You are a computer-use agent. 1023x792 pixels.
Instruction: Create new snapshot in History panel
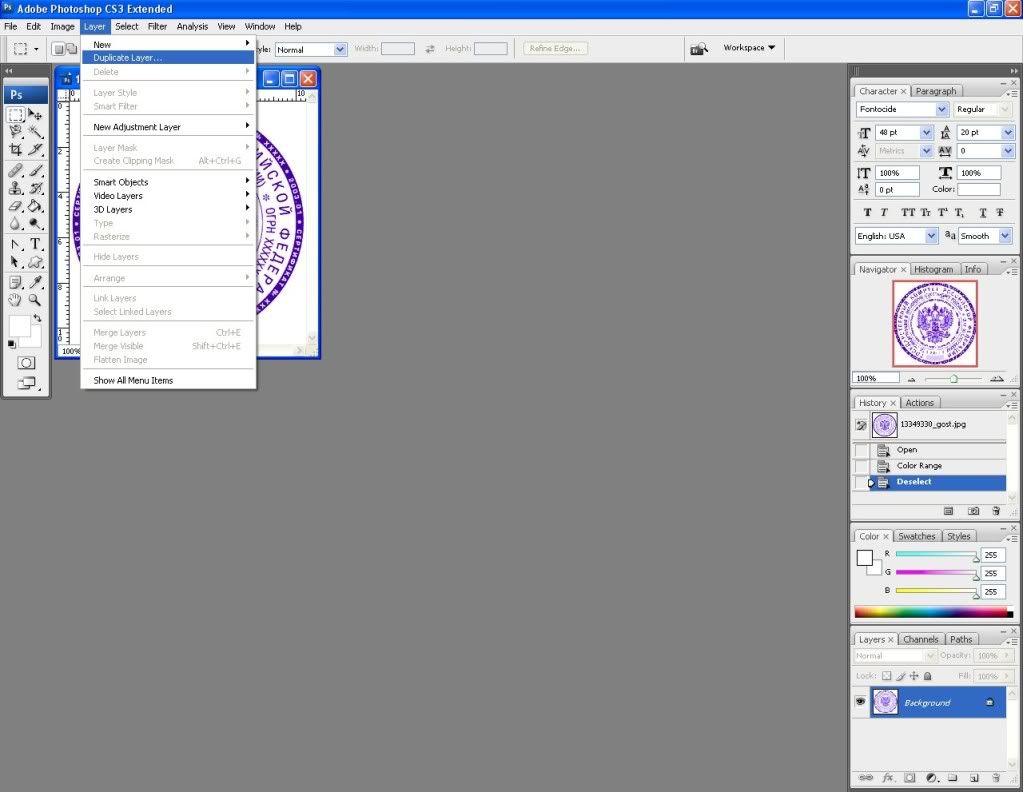973,511
